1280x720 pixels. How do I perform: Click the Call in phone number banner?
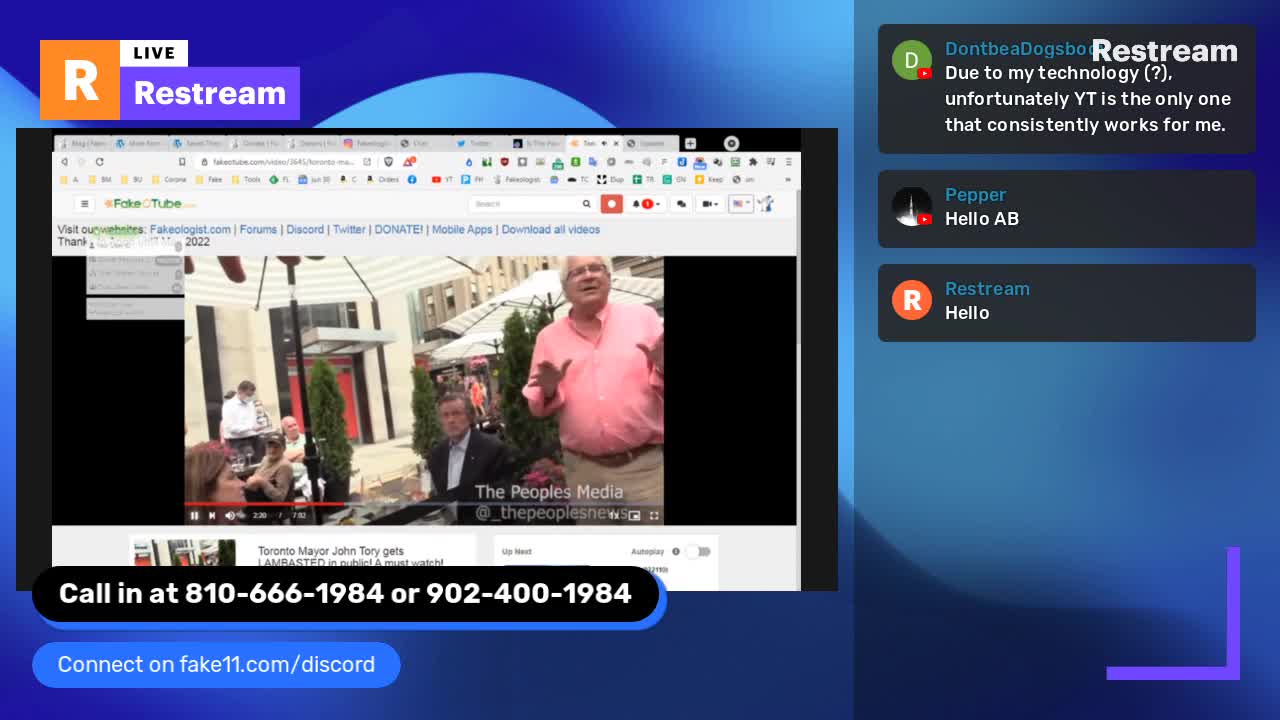coord(345,594)
